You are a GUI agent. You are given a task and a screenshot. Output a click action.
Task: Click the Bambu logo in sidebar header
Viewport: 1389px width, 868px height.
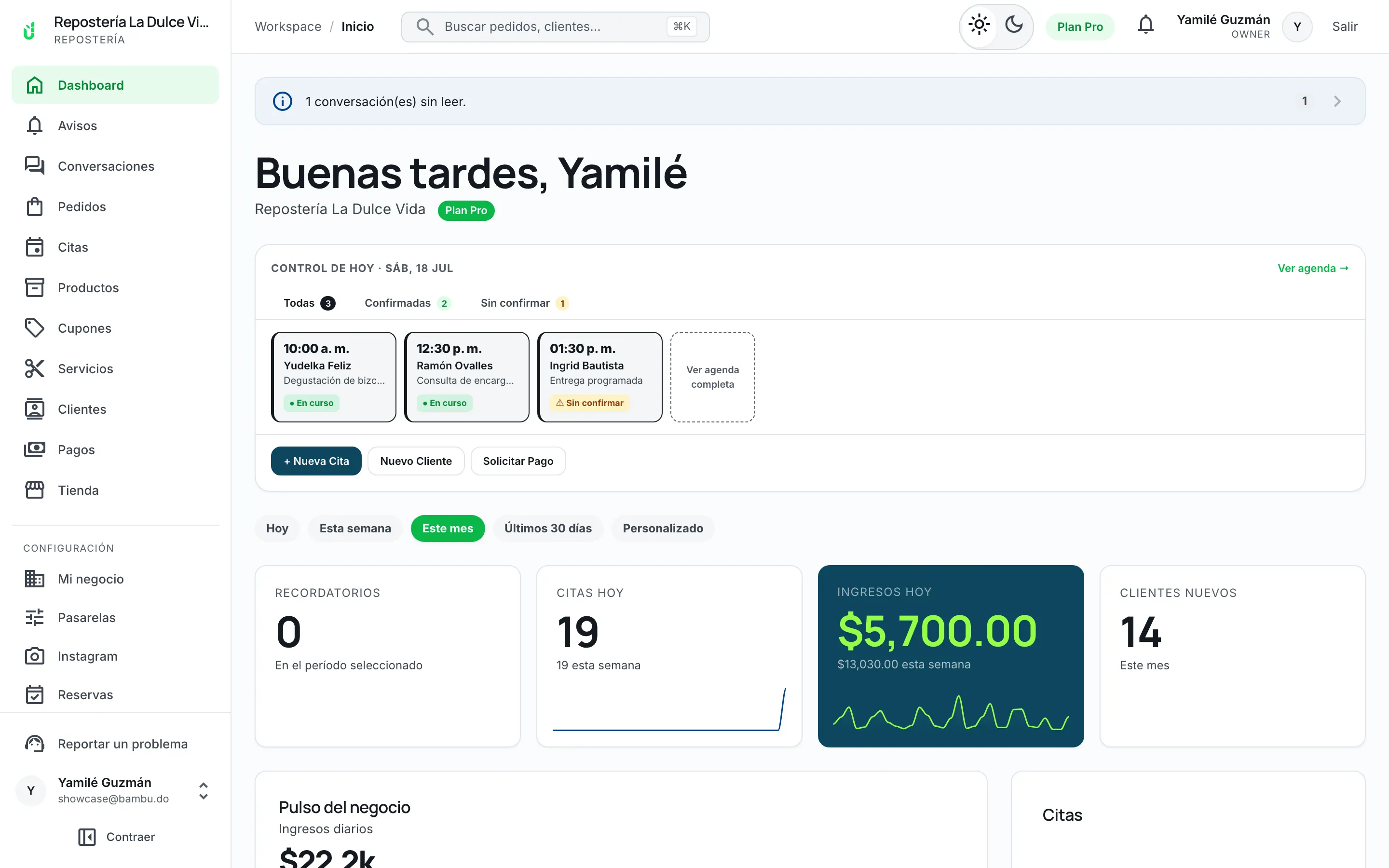[x=29, y=30]
